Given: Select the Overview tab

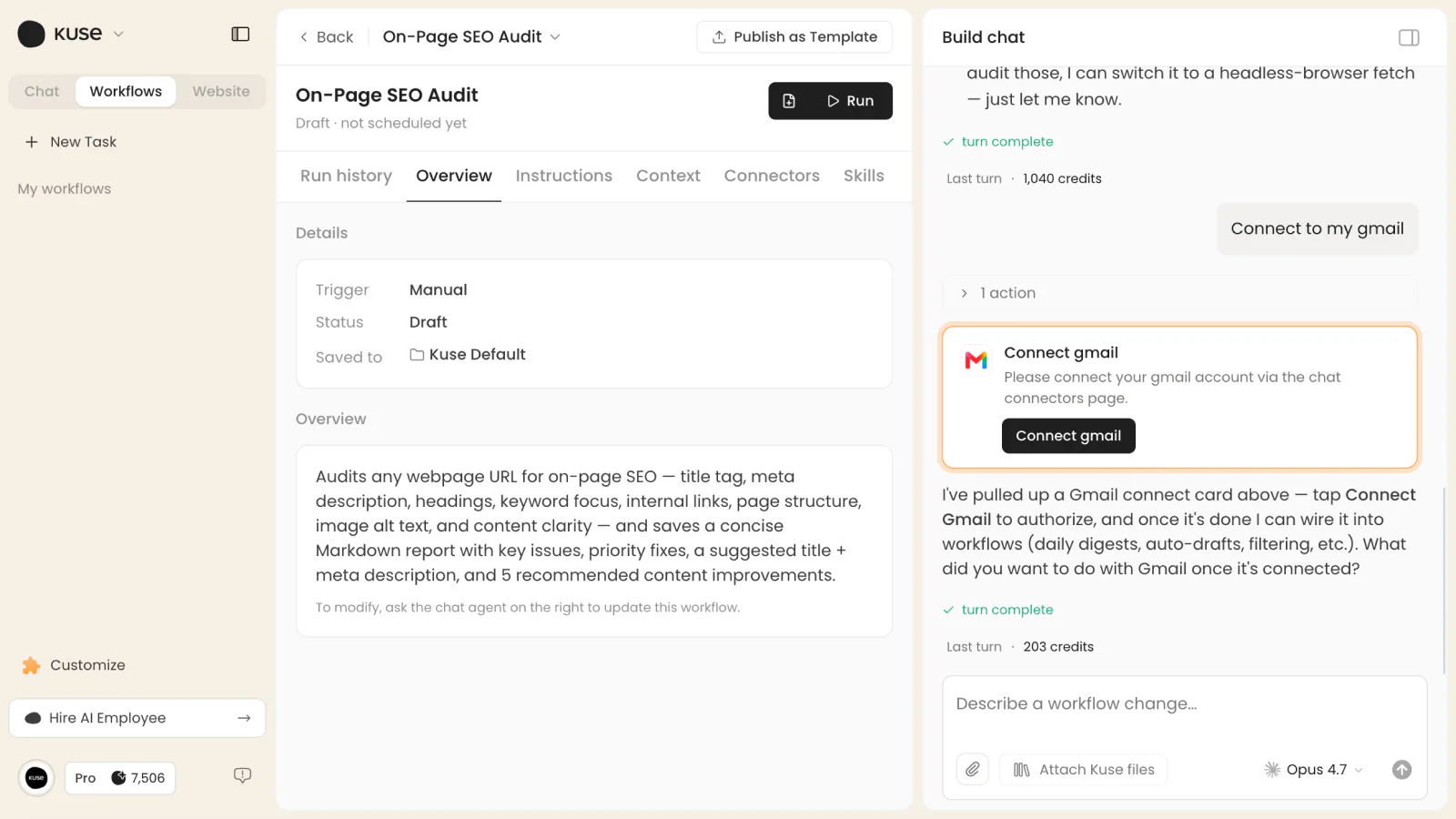Looking at the screenshot, I should tap(454, 176).
